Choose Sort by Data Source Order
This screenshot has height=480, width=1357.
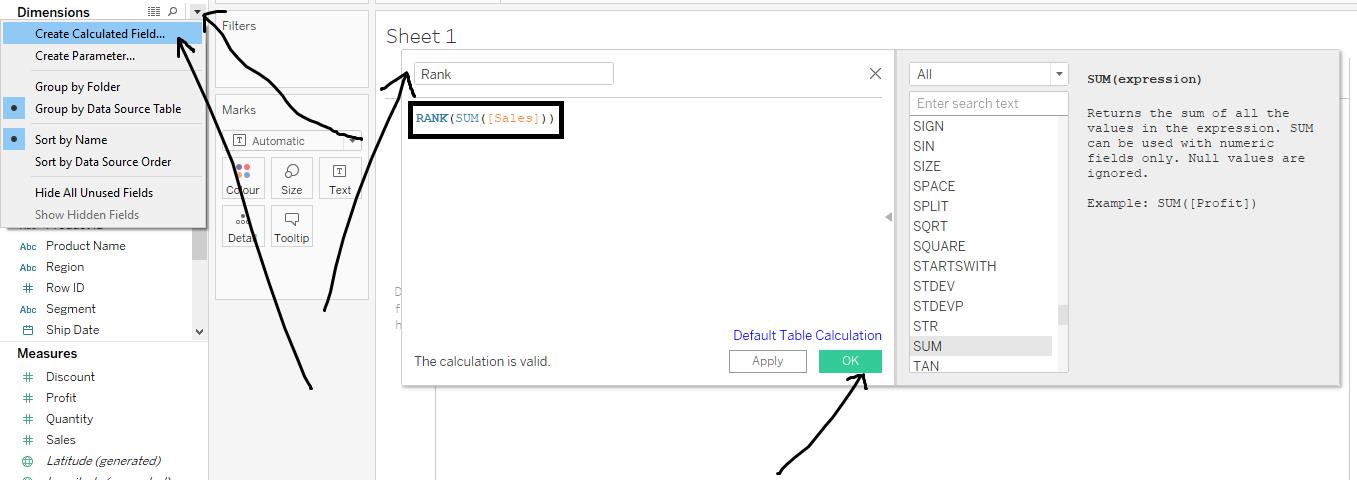(x=103, y=162)
